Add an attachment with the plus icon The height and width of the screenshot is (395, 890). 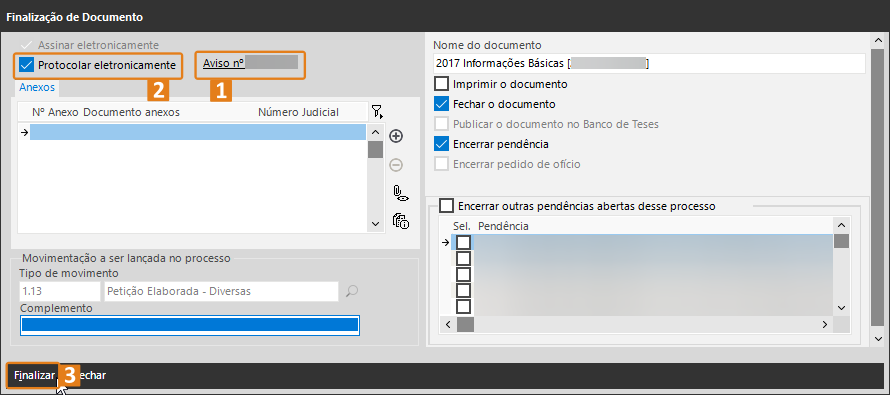pyautogui.click(x=396, y=136)
